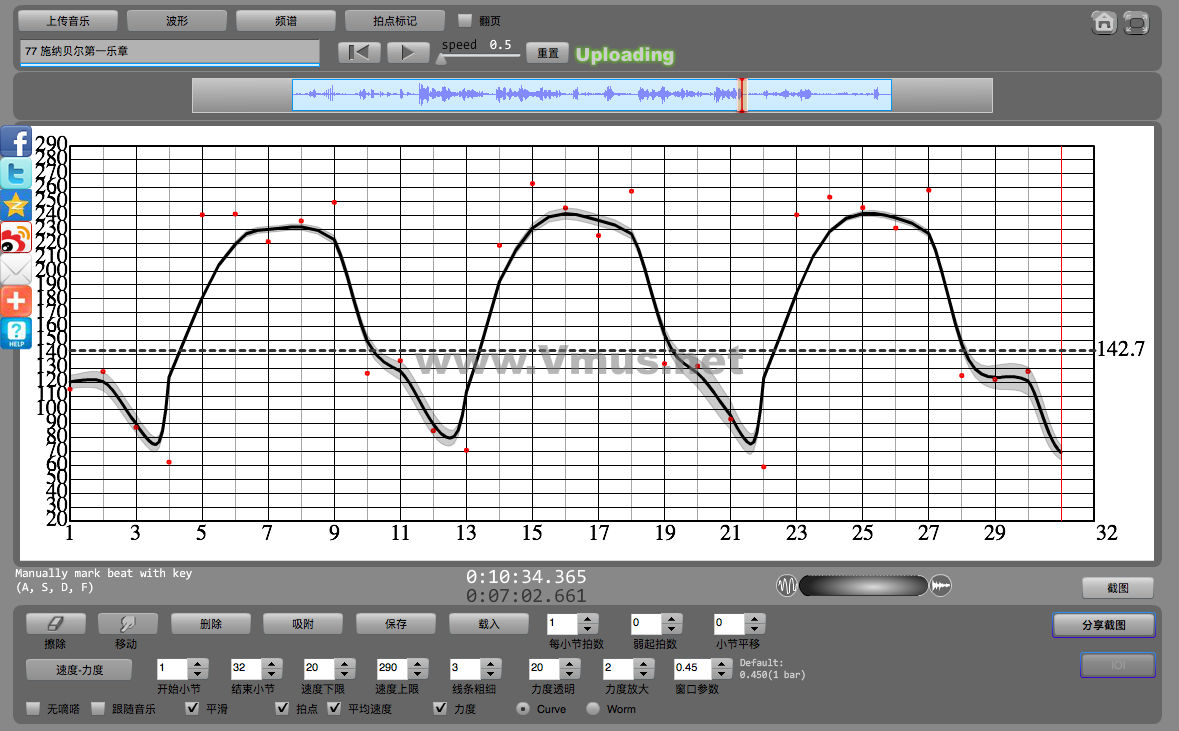Select the Worm radio button
Screen dimensions: 1179x731
point(593,709)
